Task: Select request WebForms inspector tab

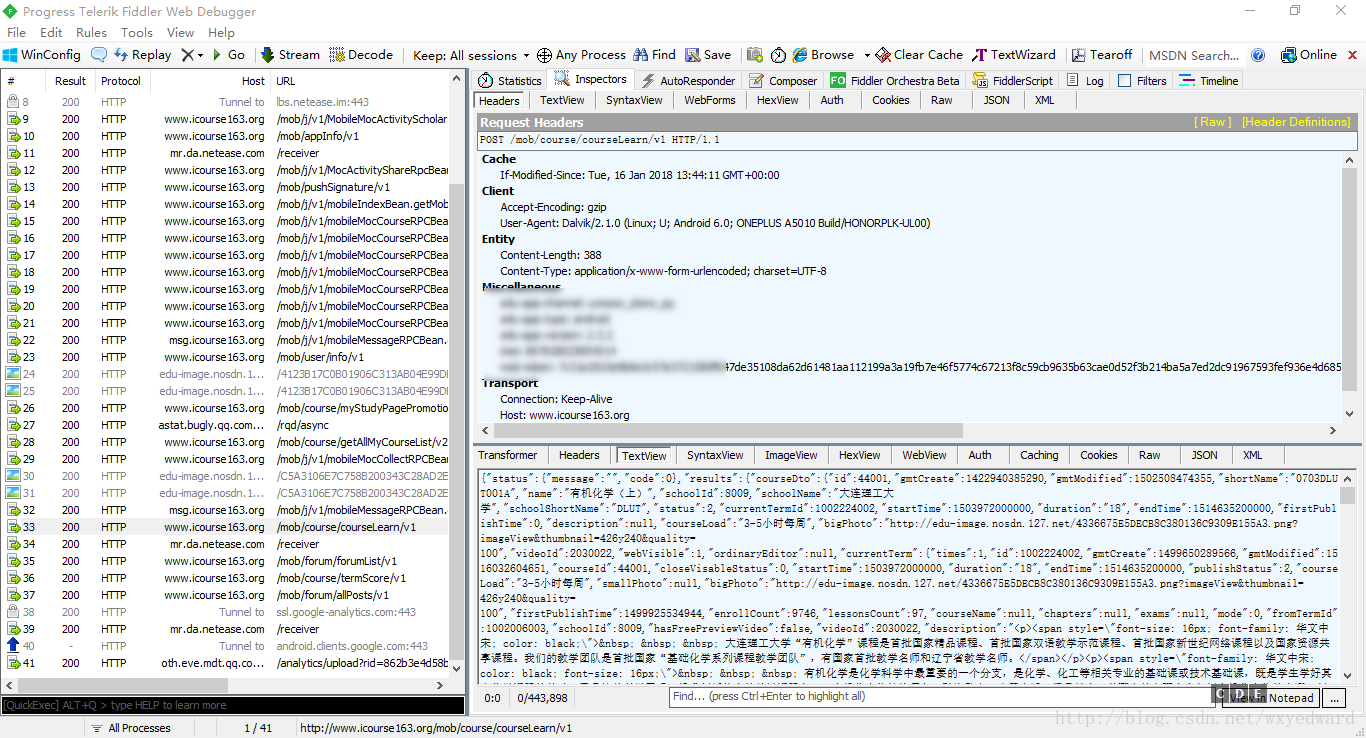Action: [x=710, y=100]
